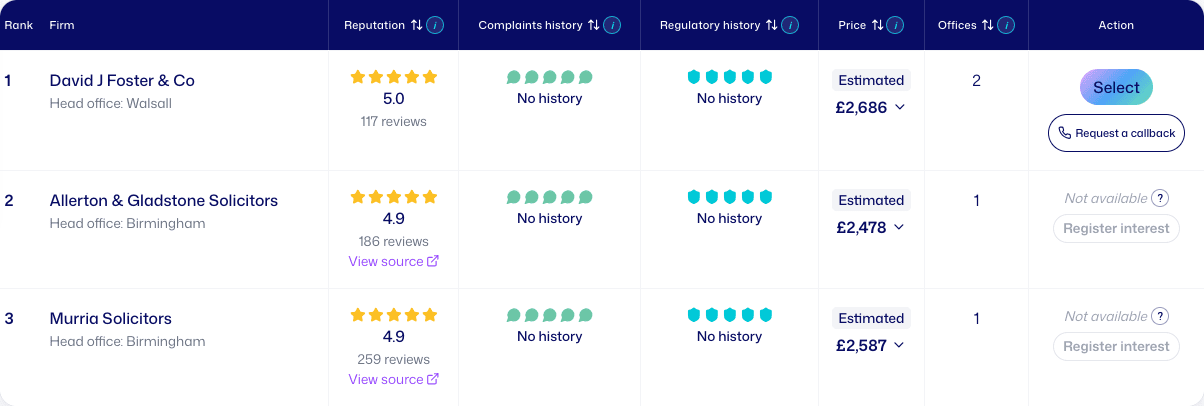Click 117 reviews text

393,121
